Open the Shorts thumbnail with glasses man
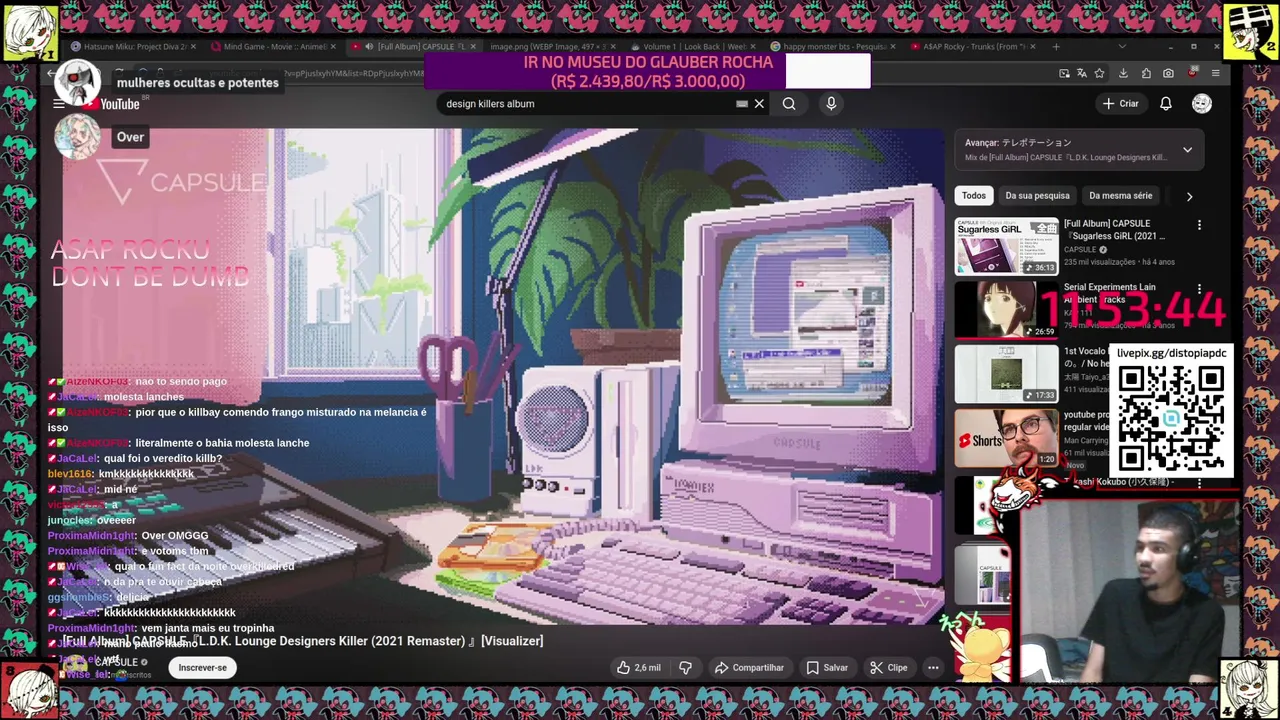This screenshot has height=720, width=1280. [1006, 438]
